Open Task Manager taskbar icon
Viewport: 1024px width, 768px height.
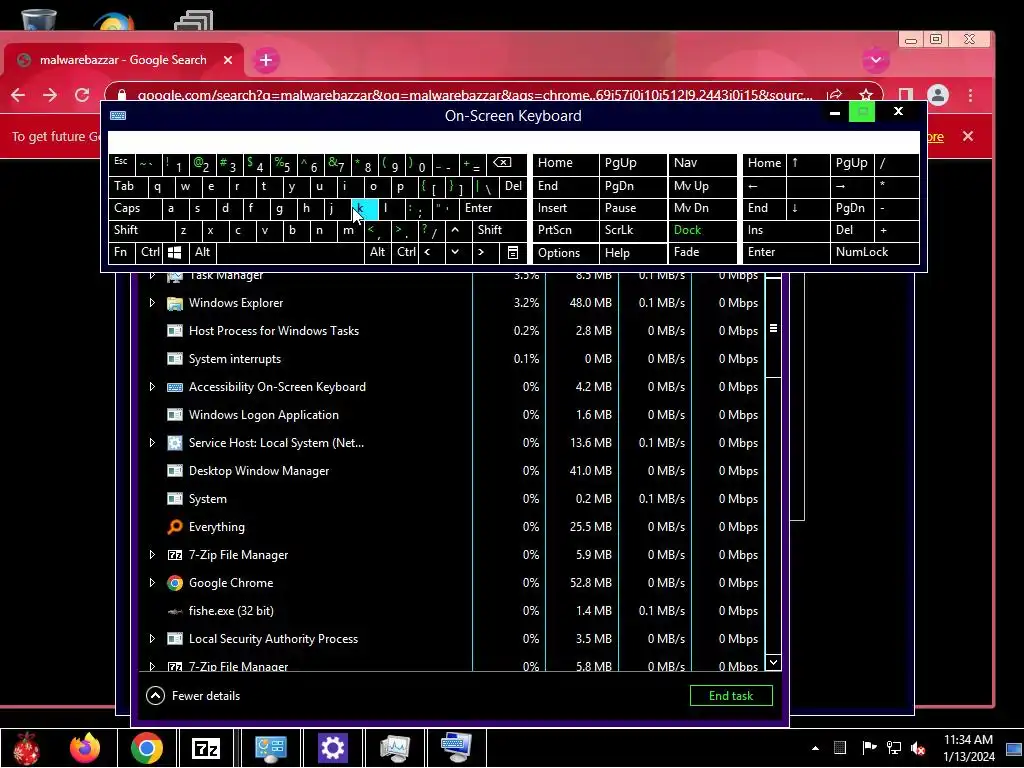tap(394, 748)
